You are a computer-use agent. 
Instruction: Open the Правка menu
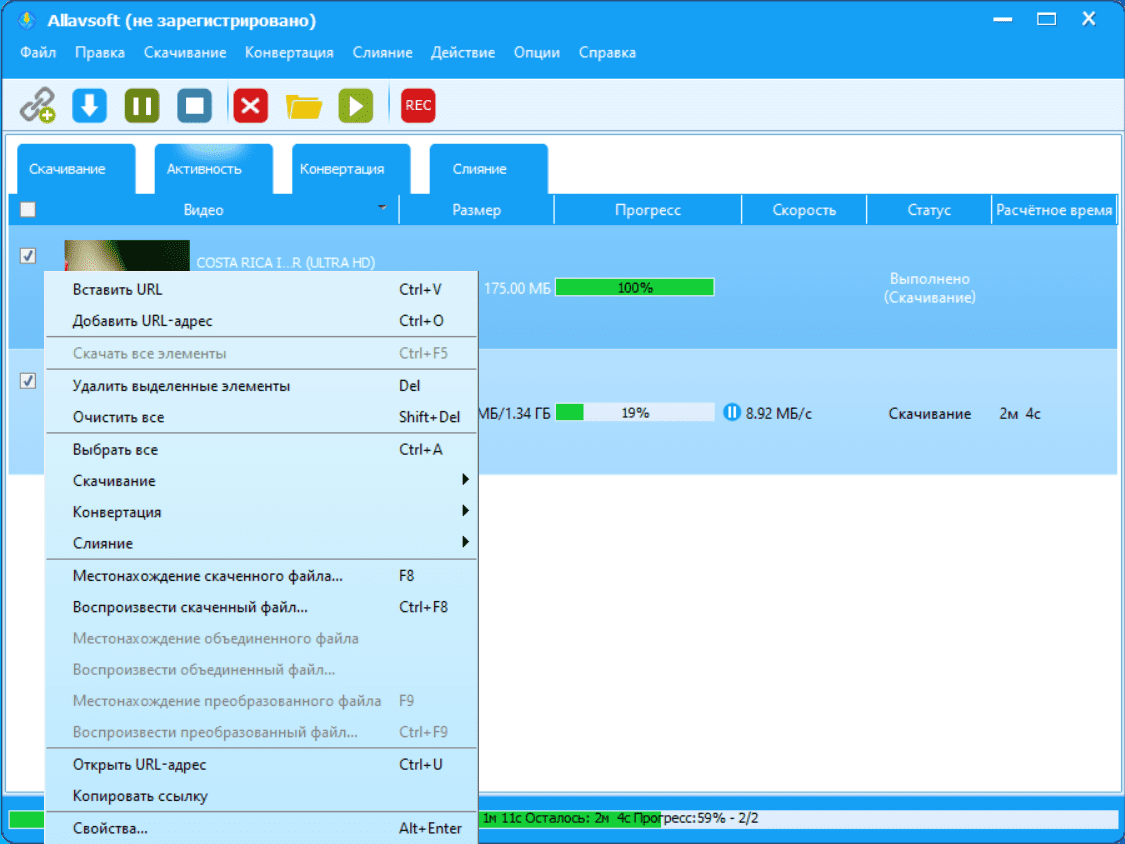(x=100, y=52)
